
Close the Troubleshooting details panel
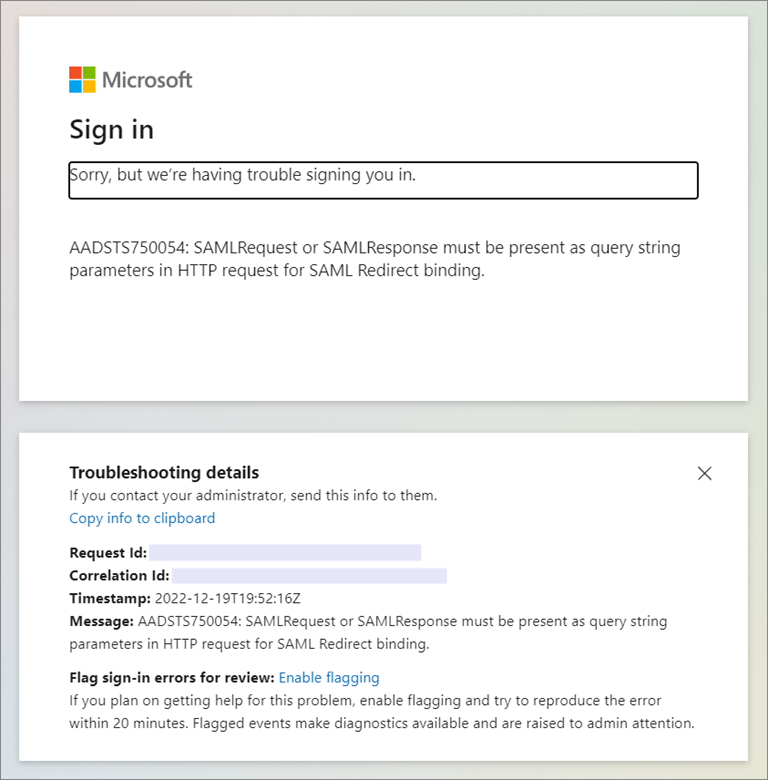(x=704, y=473)
